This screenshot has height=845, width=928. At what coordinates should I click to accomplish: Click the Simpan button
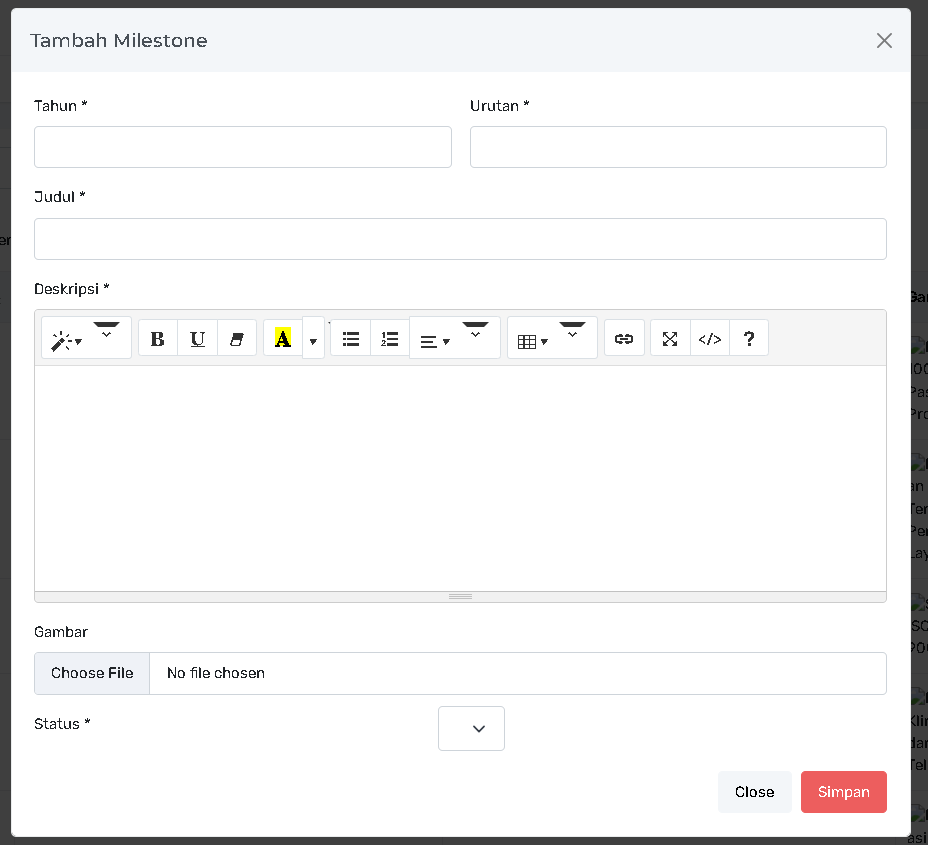843,792
